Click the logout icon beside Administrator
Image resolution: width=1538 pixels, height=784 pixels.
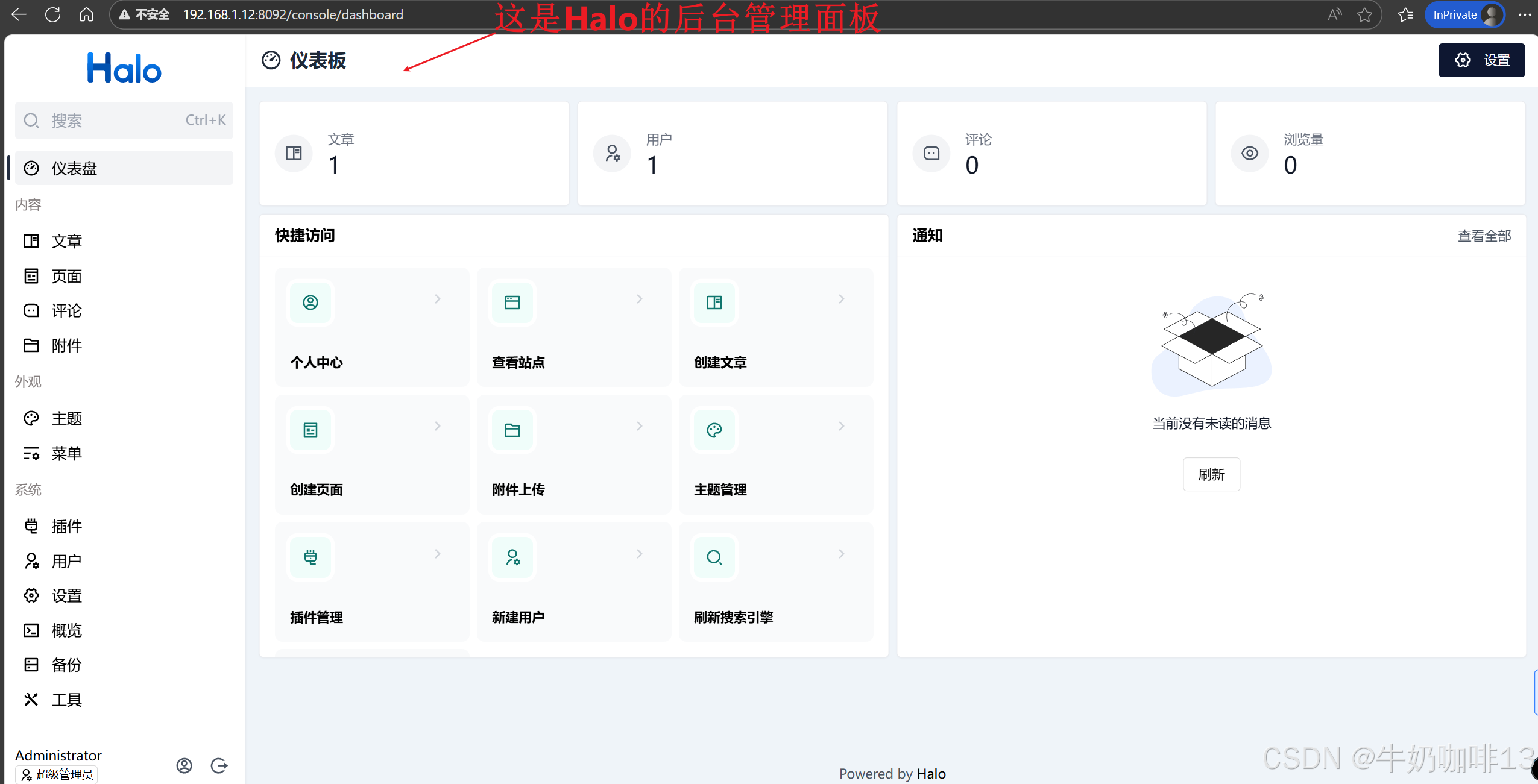click(x=219, y=765)
